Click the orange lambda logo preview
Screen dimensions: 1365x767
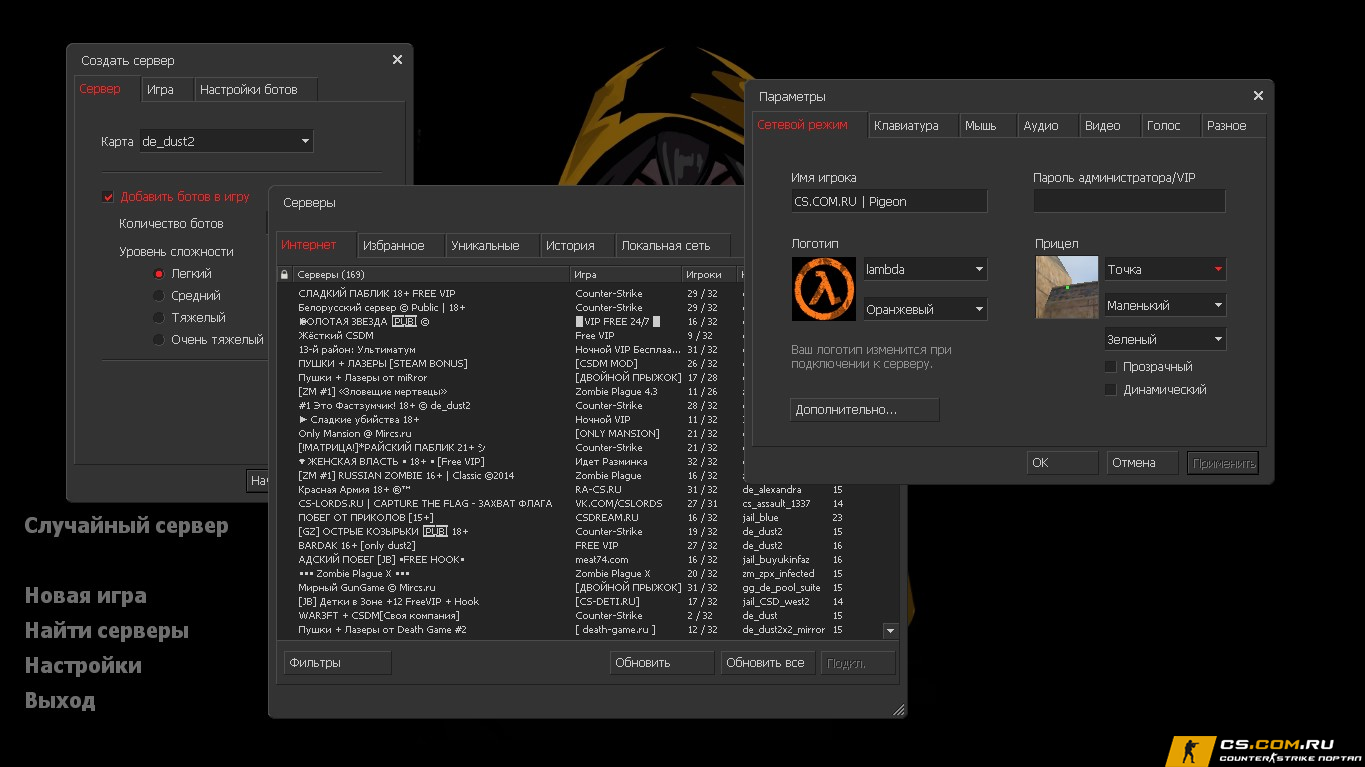(x=824, y=289)
